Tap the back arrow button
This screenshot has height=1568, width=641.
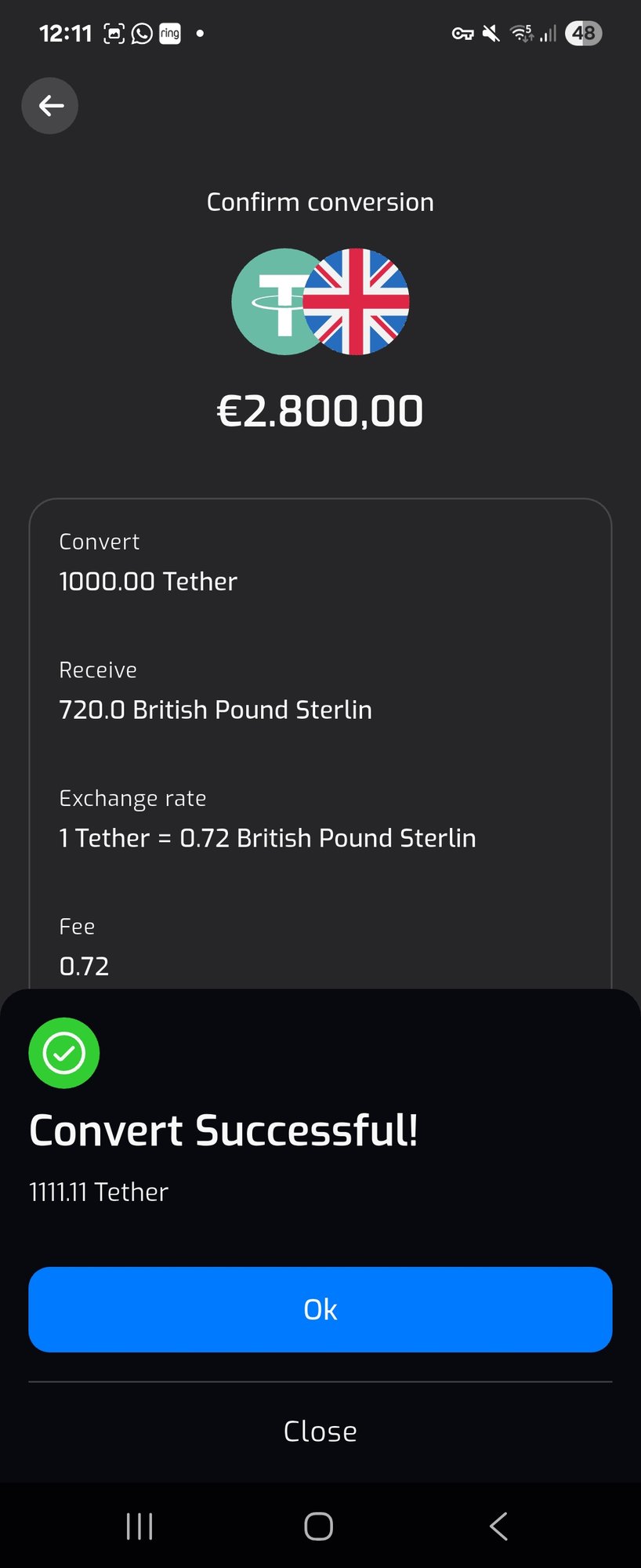click(49, 106)
